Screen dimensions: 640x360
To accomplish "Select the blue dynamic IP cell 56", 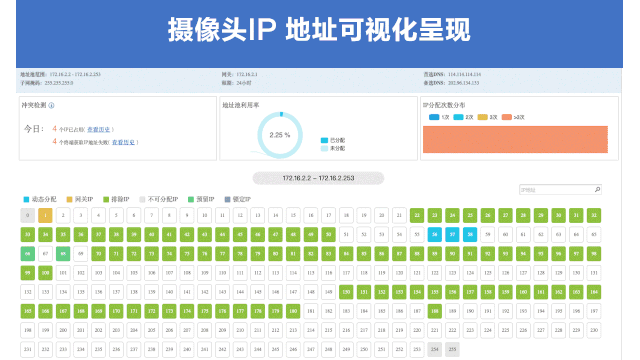I will 435,234.
